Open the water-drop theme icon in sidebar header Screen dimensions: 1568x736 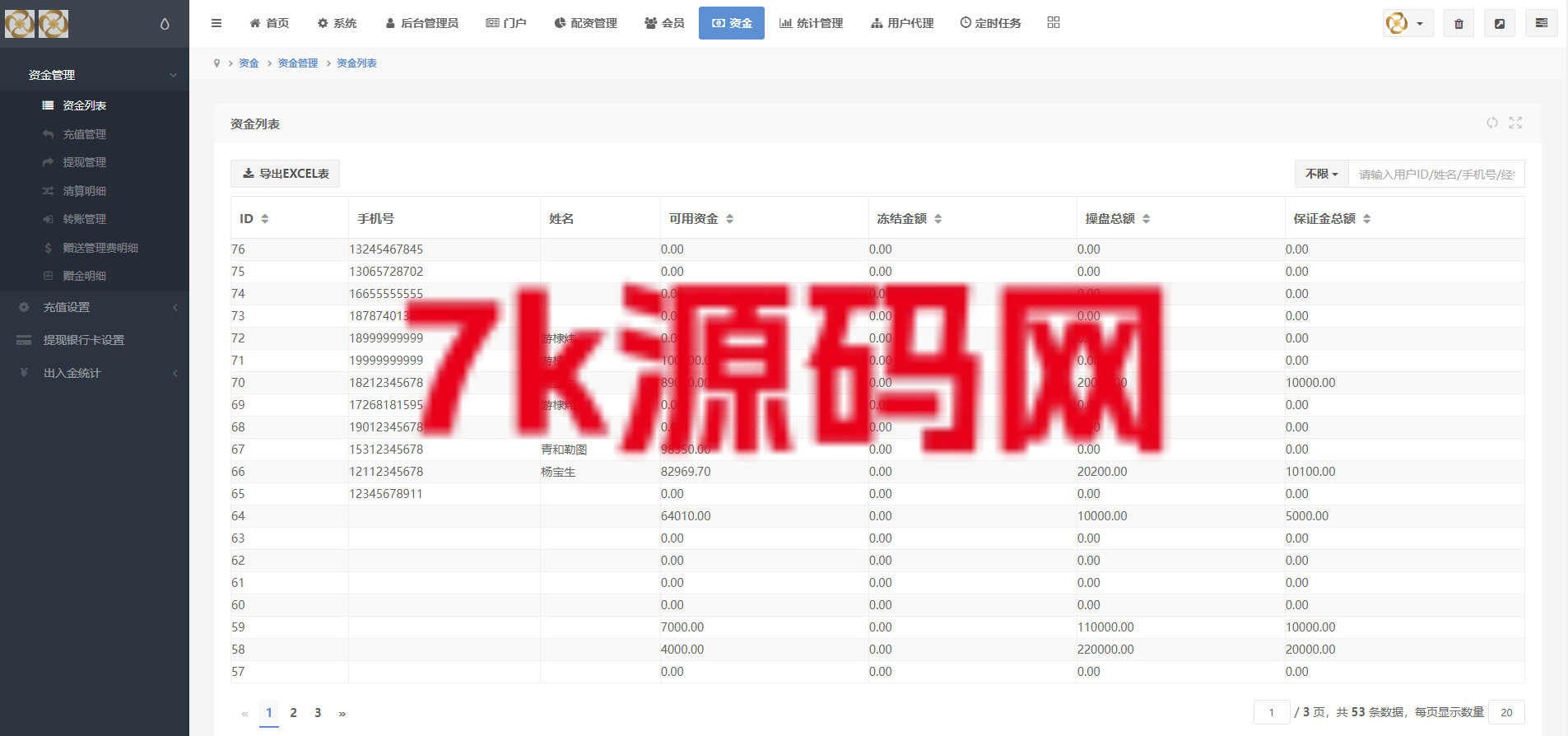(x=165, y=24)
